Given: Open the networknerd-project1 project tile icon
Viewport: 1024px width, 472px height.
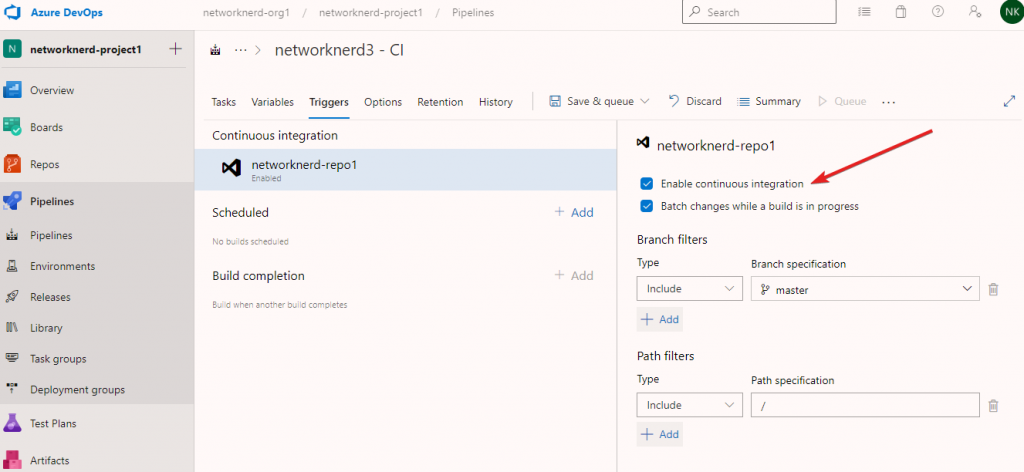Looking at the screenshot, I should click(x=12, y=49).
